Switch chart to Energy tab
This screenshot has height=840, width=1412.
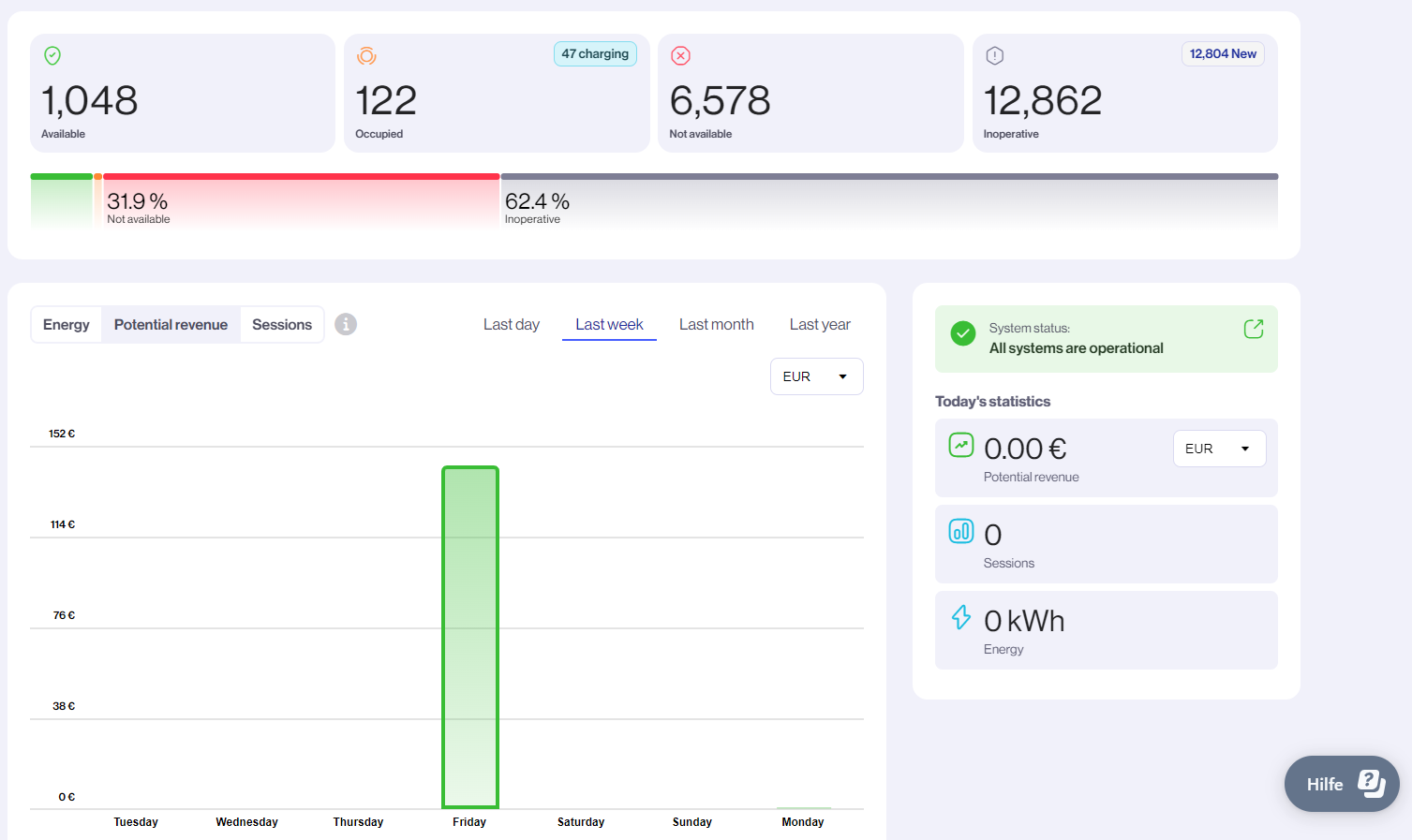(67, 325)
